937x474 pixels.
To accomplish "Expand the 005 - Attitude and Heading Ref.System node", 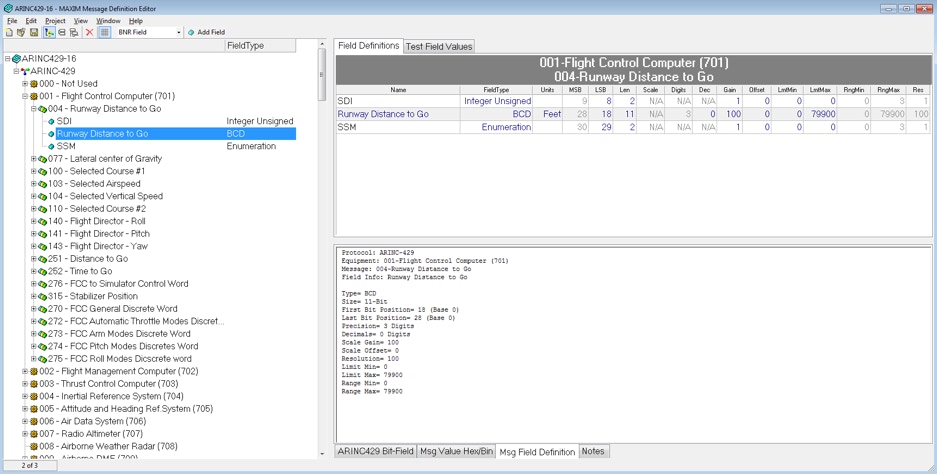I will (25, 409).
